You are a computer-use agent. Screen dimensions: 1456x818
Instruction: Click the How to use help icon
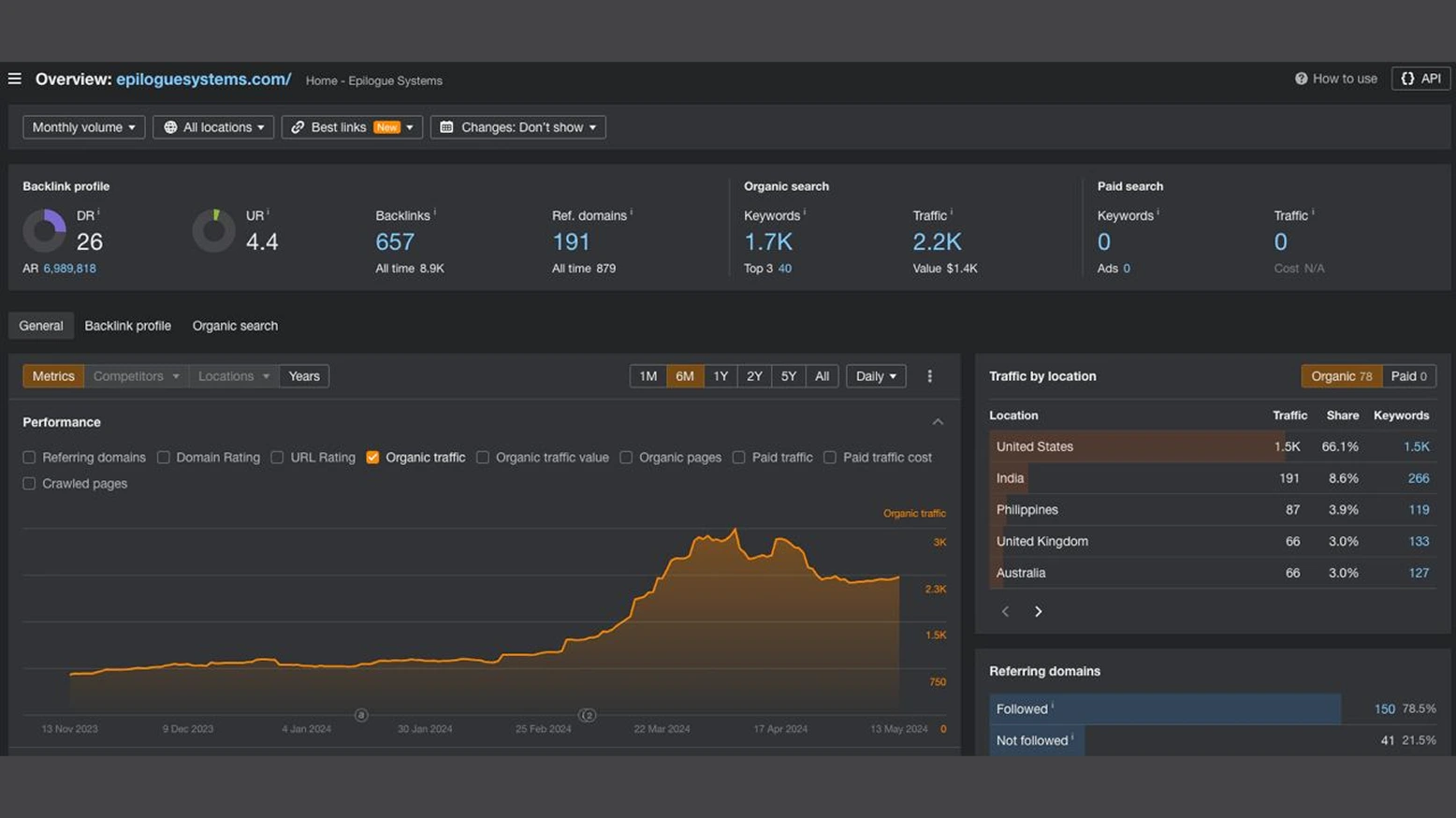1301,79
